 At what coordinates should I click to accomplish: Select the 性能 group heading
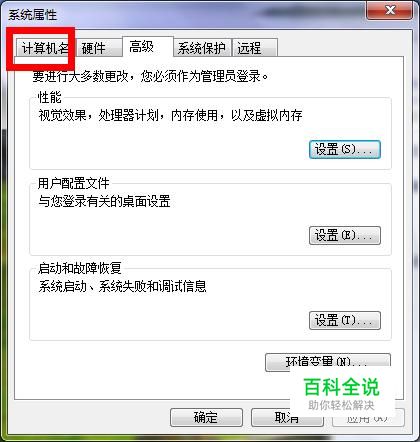pyautogui.click(x=50, y=97)
